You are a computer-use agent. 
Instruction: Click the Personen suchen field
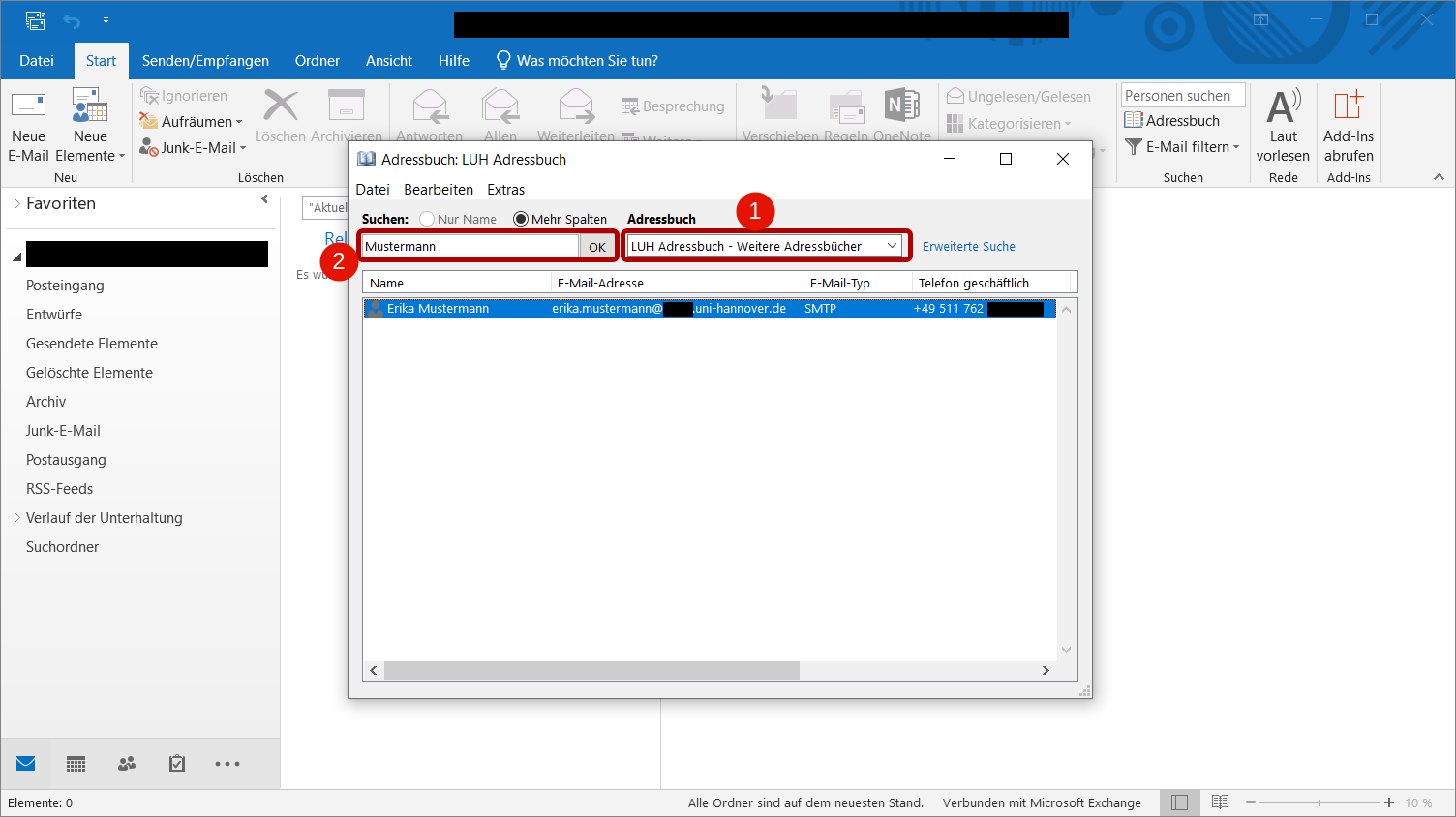point(1183,96)
